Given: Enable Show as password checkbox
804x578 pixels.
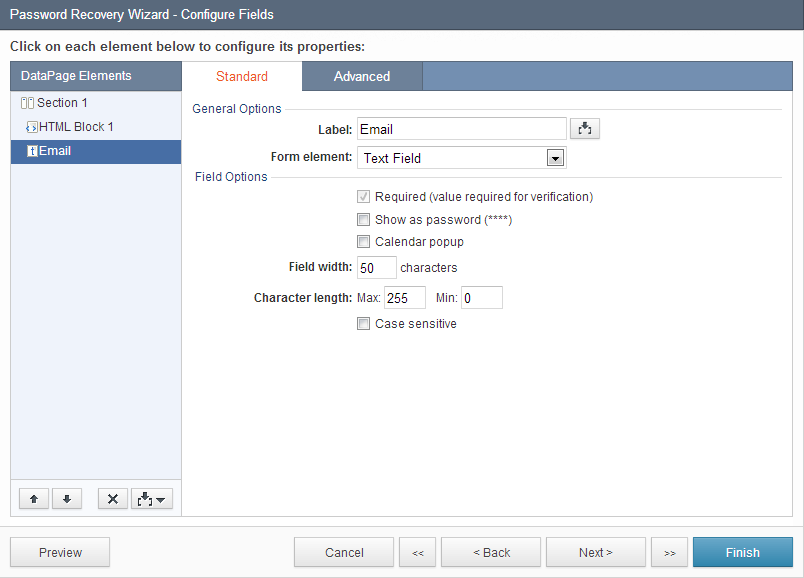Looking at the screenshot, I should coord(364,220).
